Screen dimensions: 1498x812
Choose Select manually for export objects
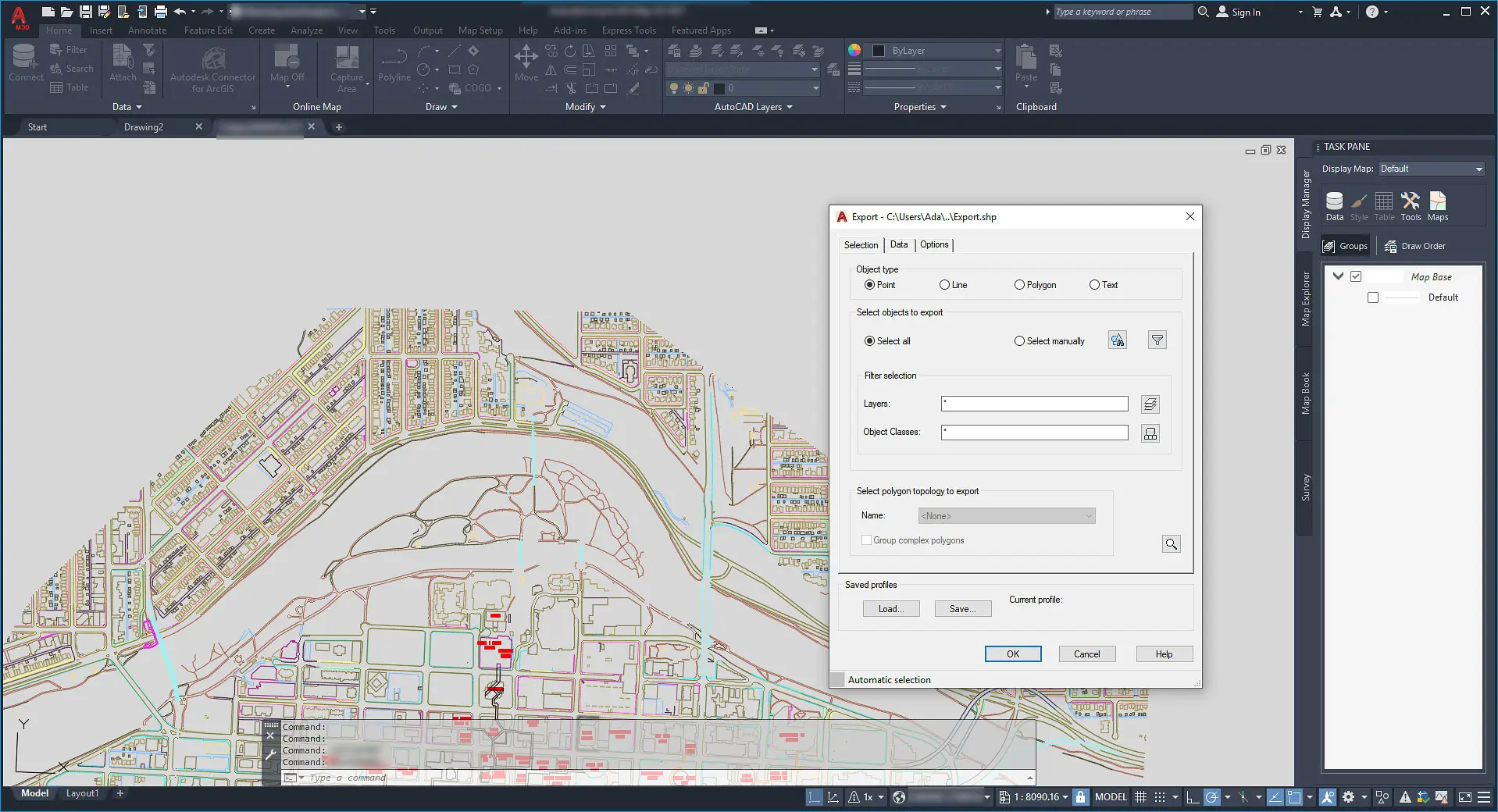(1019, 340)
